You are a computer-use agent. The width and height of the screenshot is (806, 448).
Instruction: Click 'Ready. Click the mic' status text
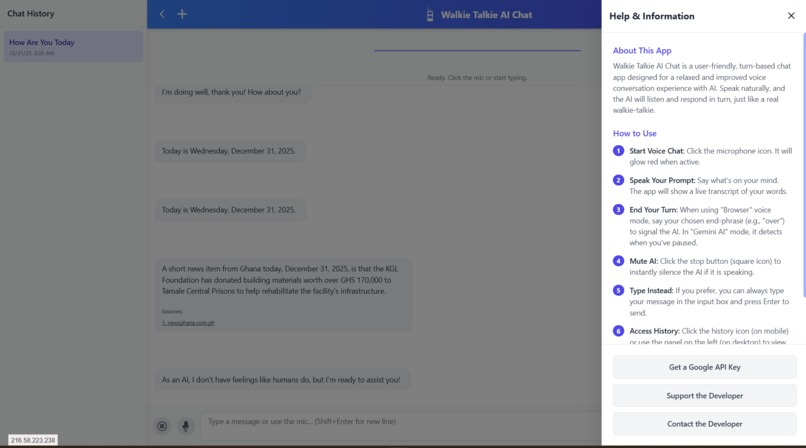(477, 78)
